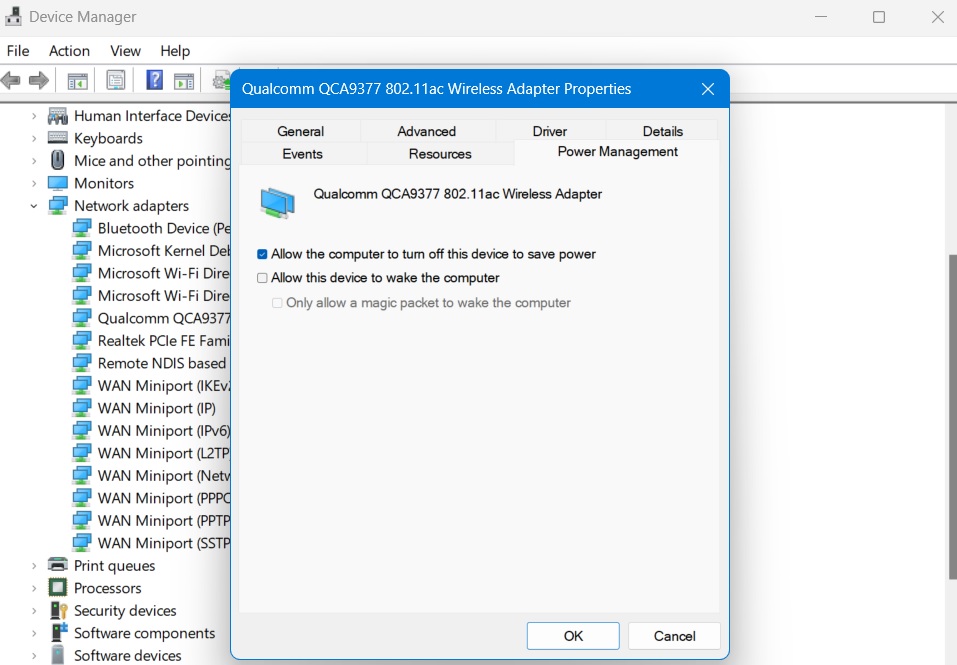Click the forward navigation arrow in toolbar
Image resolution: width=957 pixels, height=665 pixels.
point(38,80)
